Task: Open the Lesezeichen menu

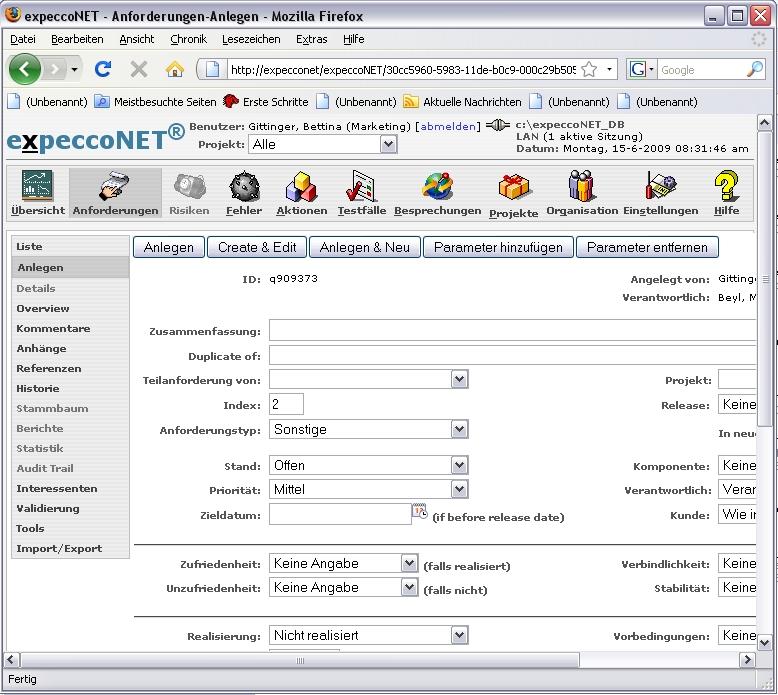Action: point(251,39)
